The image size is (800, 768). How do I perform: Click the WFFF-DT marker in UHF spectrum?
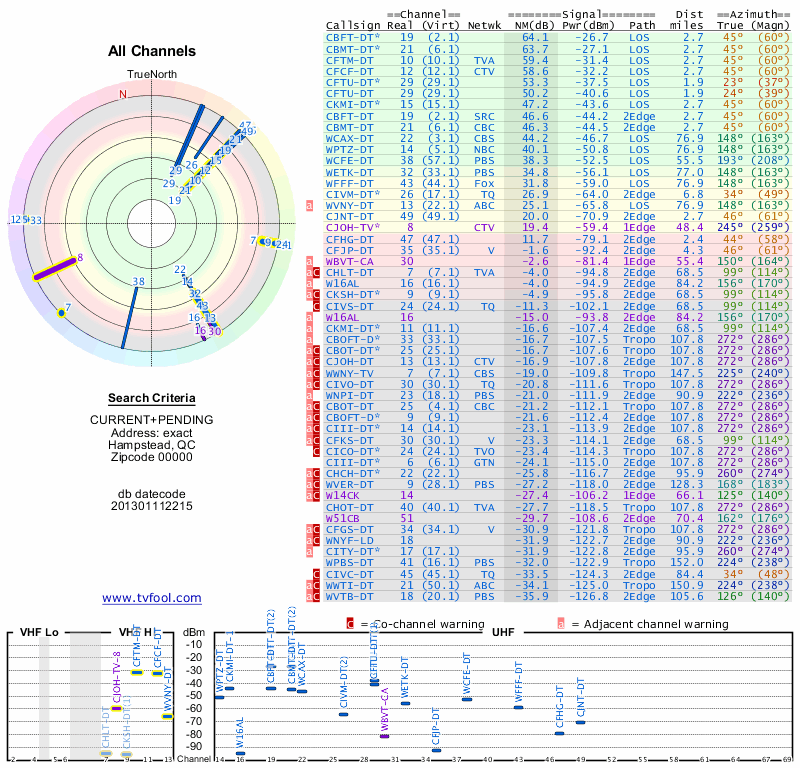518,707
